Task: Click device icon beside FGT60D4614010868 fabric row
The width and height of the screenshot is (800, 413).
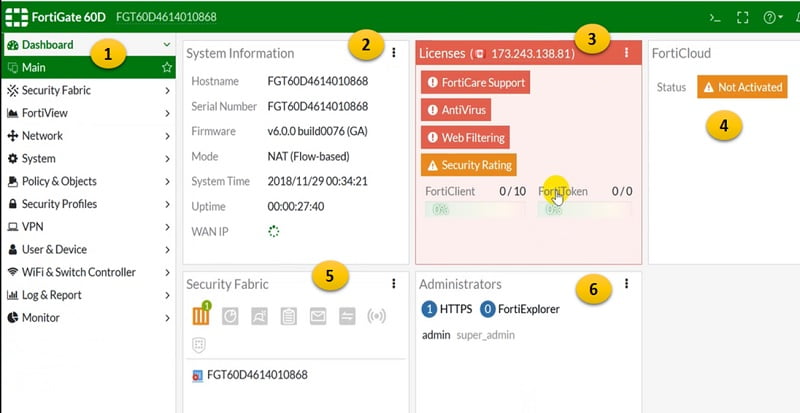Action: [197, 376]
